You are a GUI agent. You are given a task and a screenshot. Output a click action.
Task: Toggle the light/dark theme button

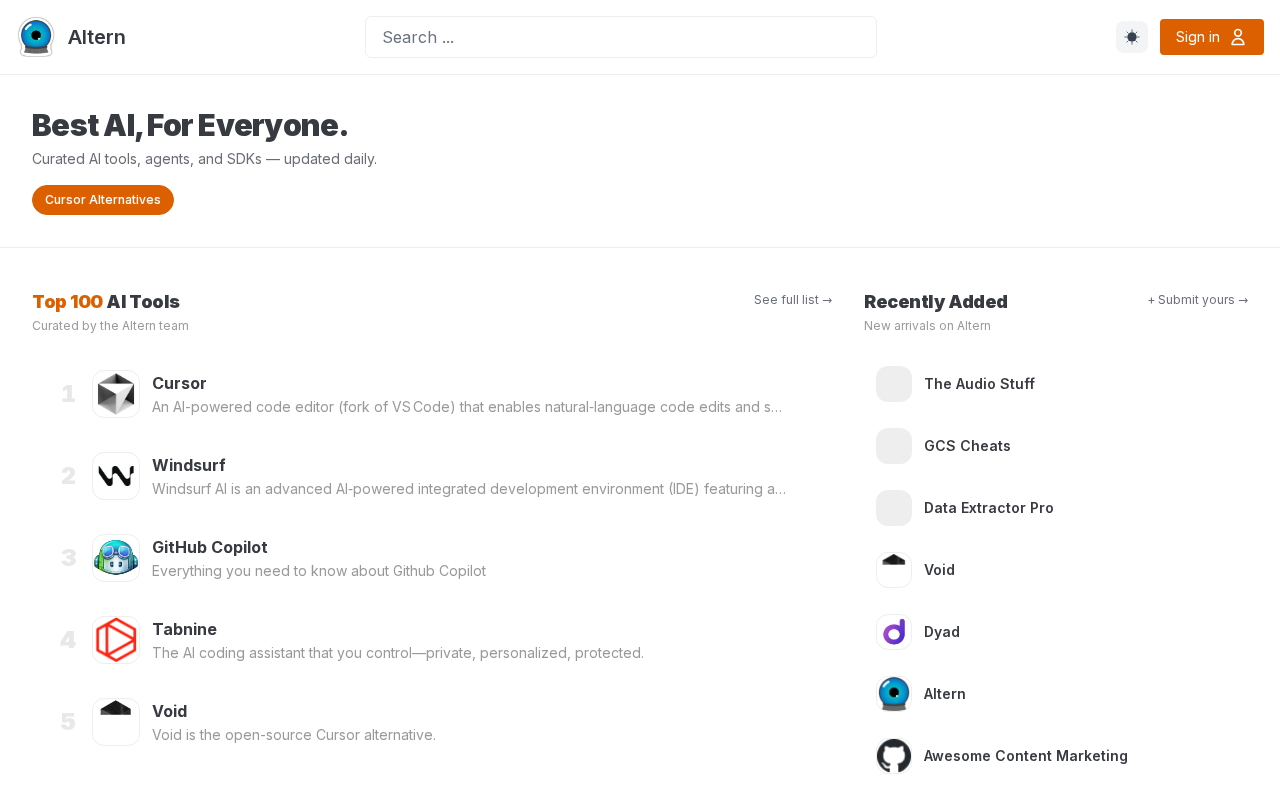[x=1132, y=37]
